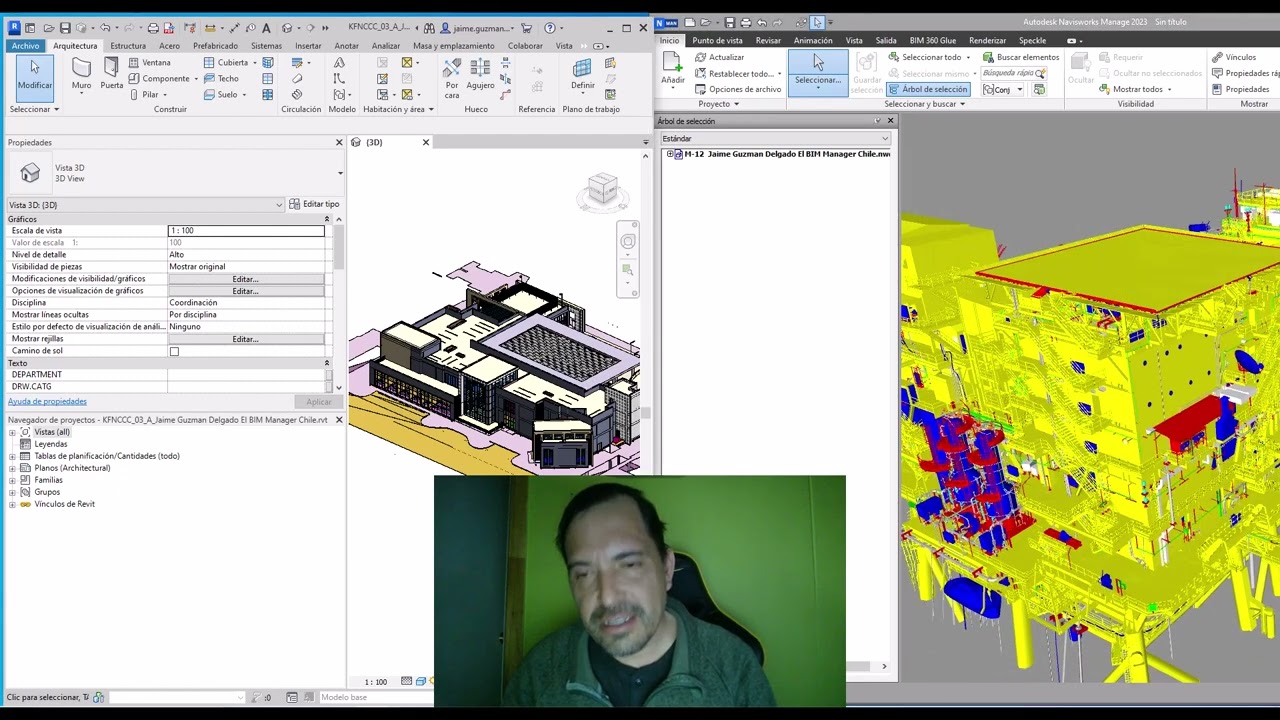Click the Por cara opening tool

click(452, 78)
